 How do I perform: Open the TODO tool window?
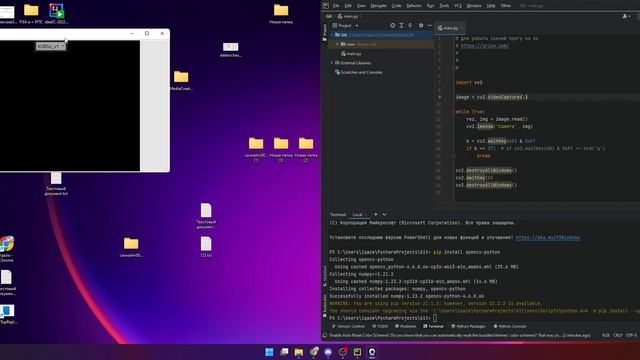click(380, 326)
